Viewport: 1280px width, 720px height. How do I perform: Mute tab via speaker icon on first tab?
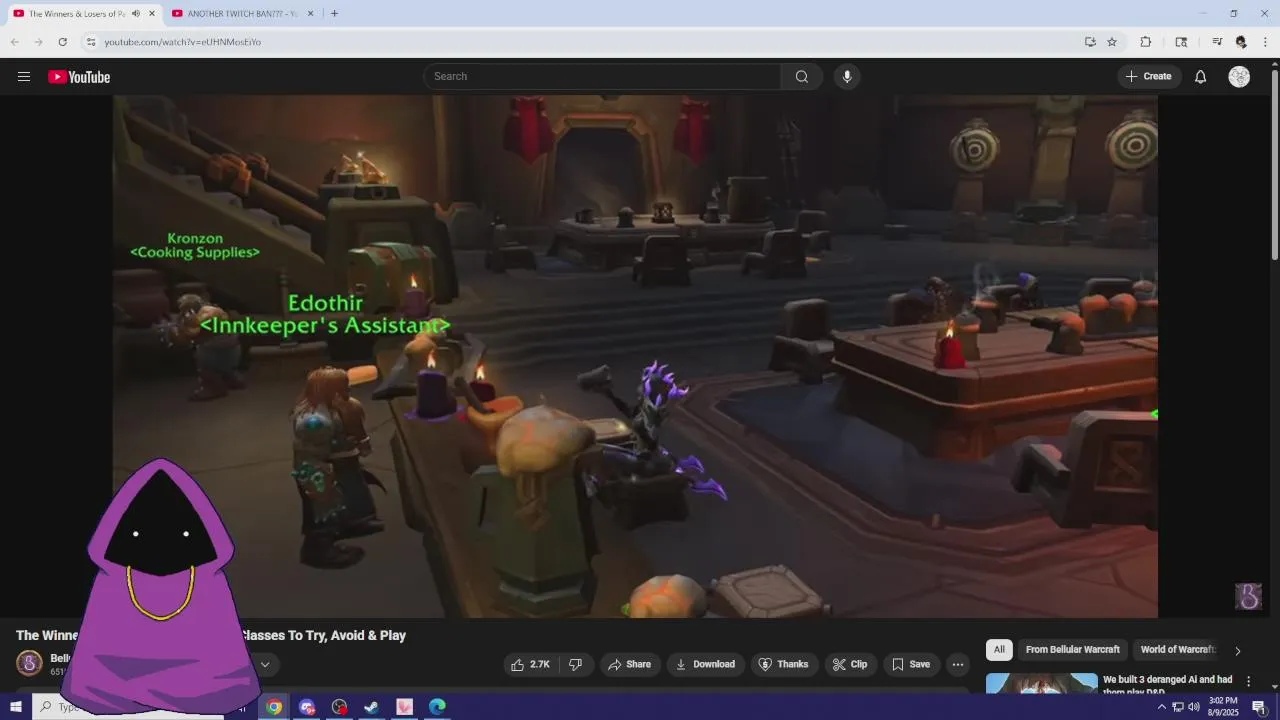click(136, 14)
